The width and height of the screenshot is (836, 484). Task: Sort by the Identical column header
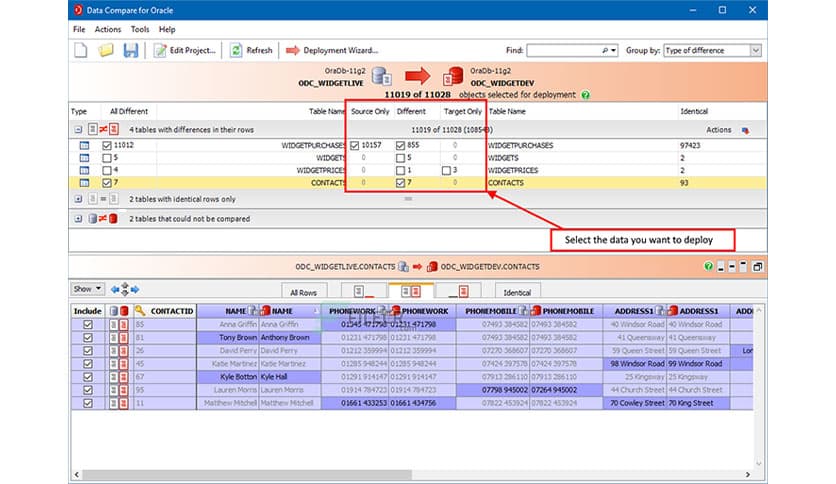(694, 111)
